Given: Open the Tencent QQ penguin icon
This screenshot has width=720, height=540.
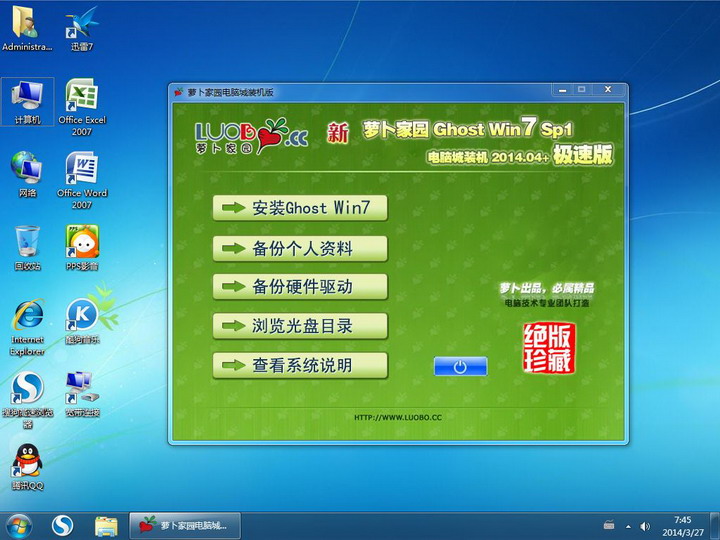Looking at the screenshot, I should click(28, 467).
